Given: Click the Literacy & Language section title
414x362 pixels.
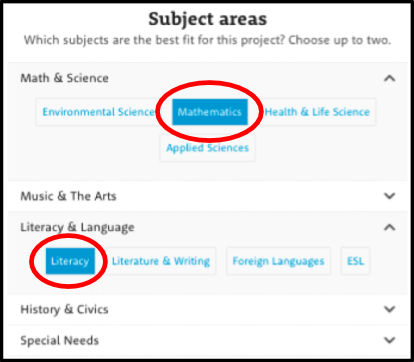Looking at the screenshot, I should pos(77,227).
